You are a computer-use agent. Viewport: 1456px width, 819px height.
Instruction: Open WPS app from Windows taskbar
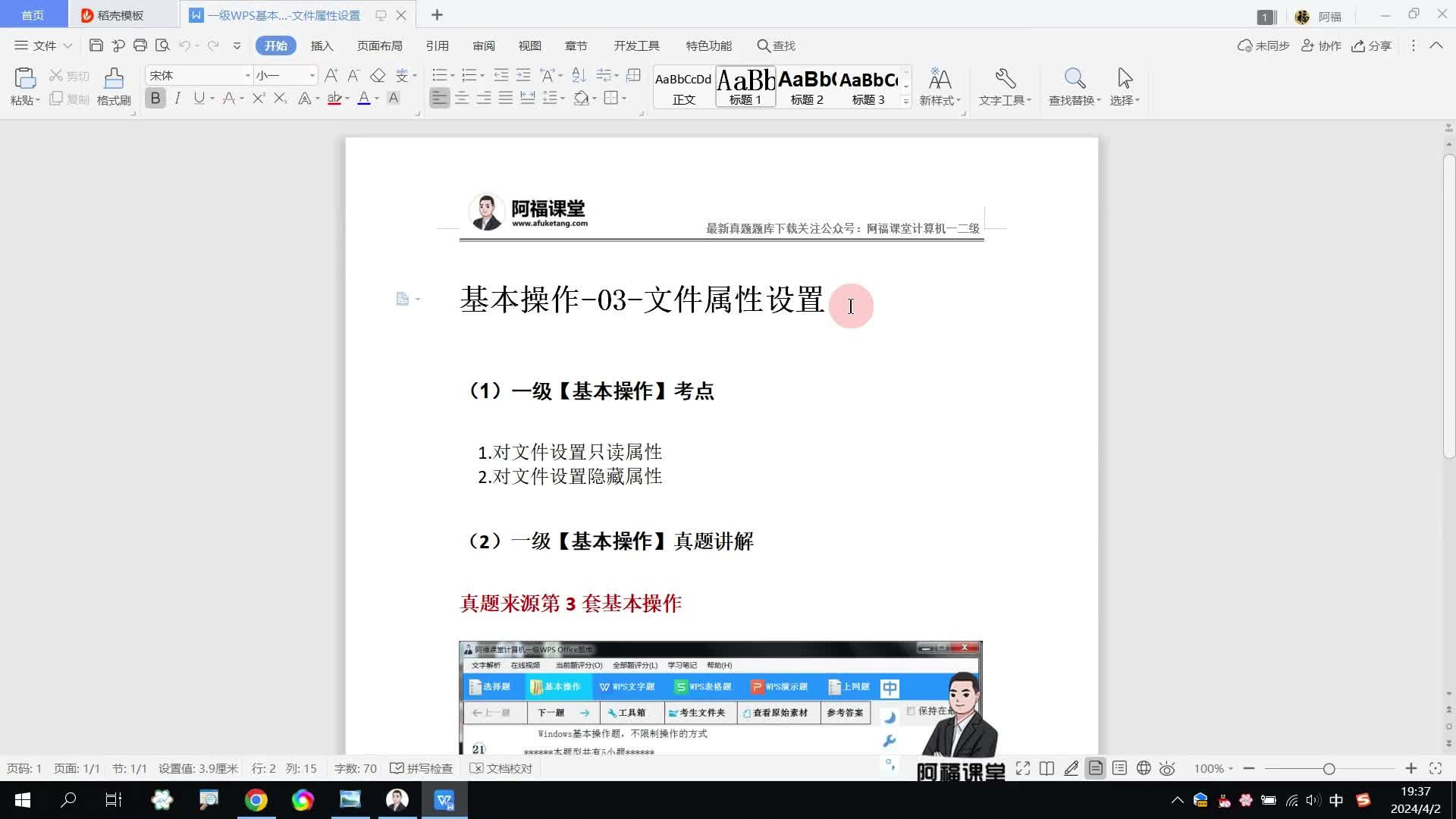(x=444, y=800)
